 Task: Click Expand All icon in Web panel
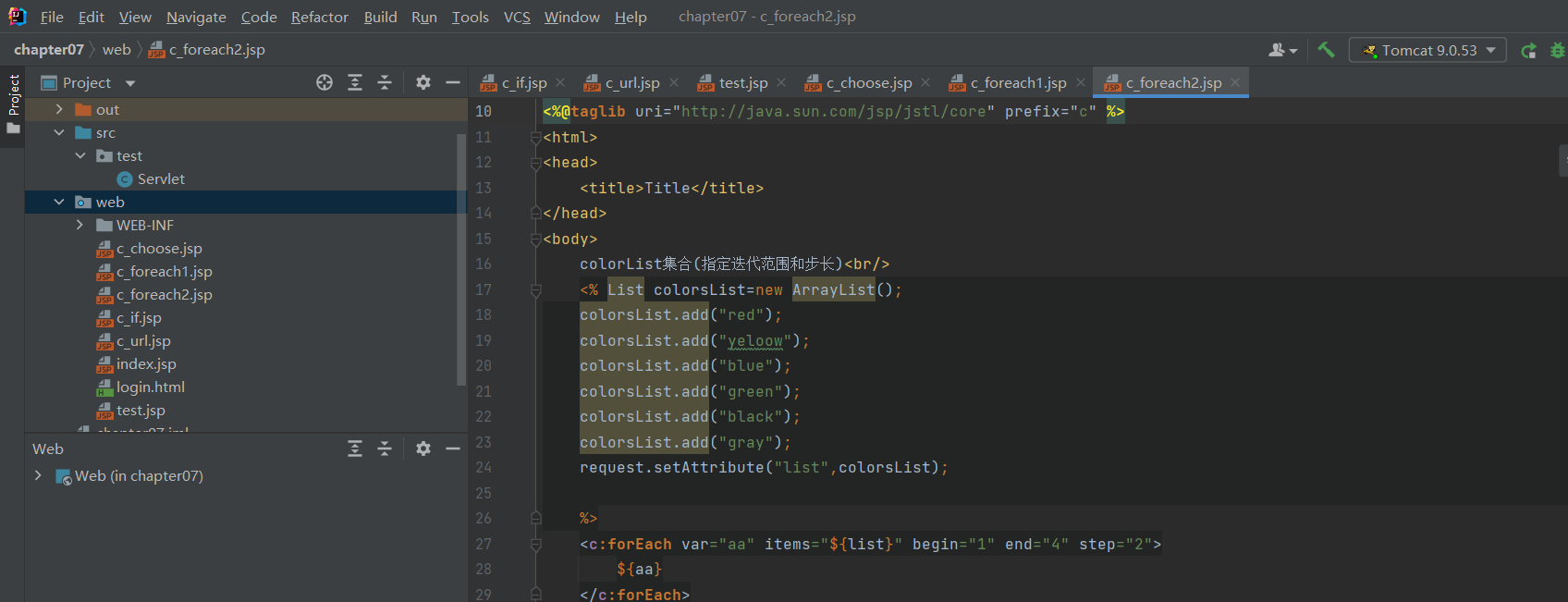tap(355, 448)
